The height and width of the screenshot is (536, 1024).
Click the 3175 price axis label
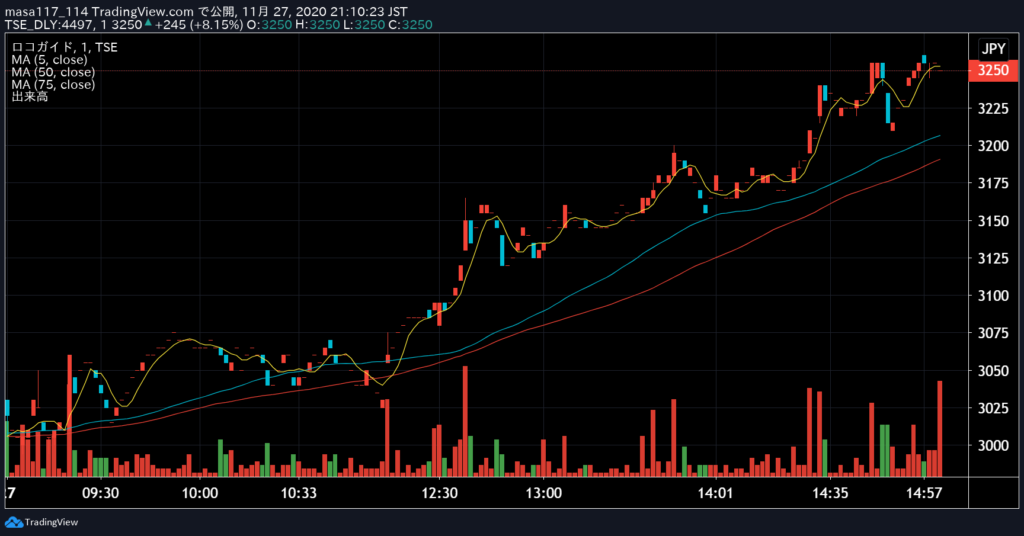point(993,183)
